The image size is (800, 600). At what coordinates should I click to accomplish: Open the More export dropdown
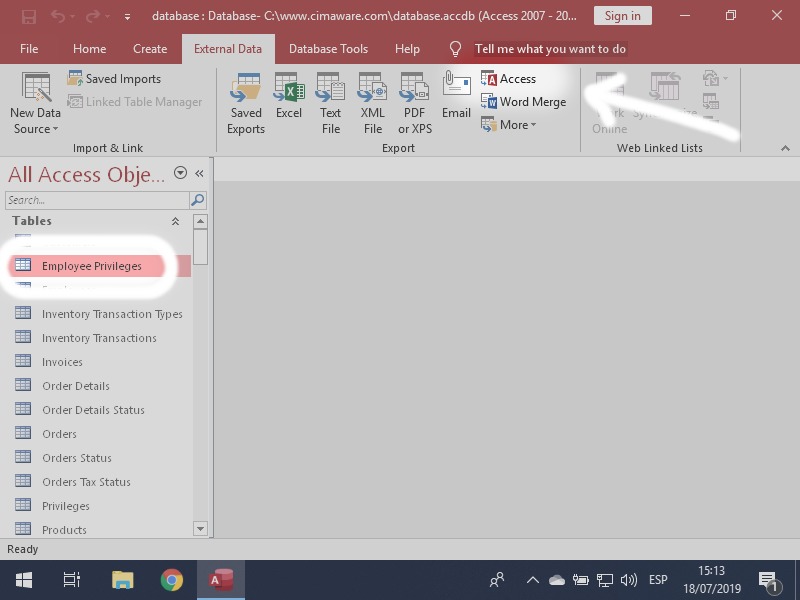(510, 125)
